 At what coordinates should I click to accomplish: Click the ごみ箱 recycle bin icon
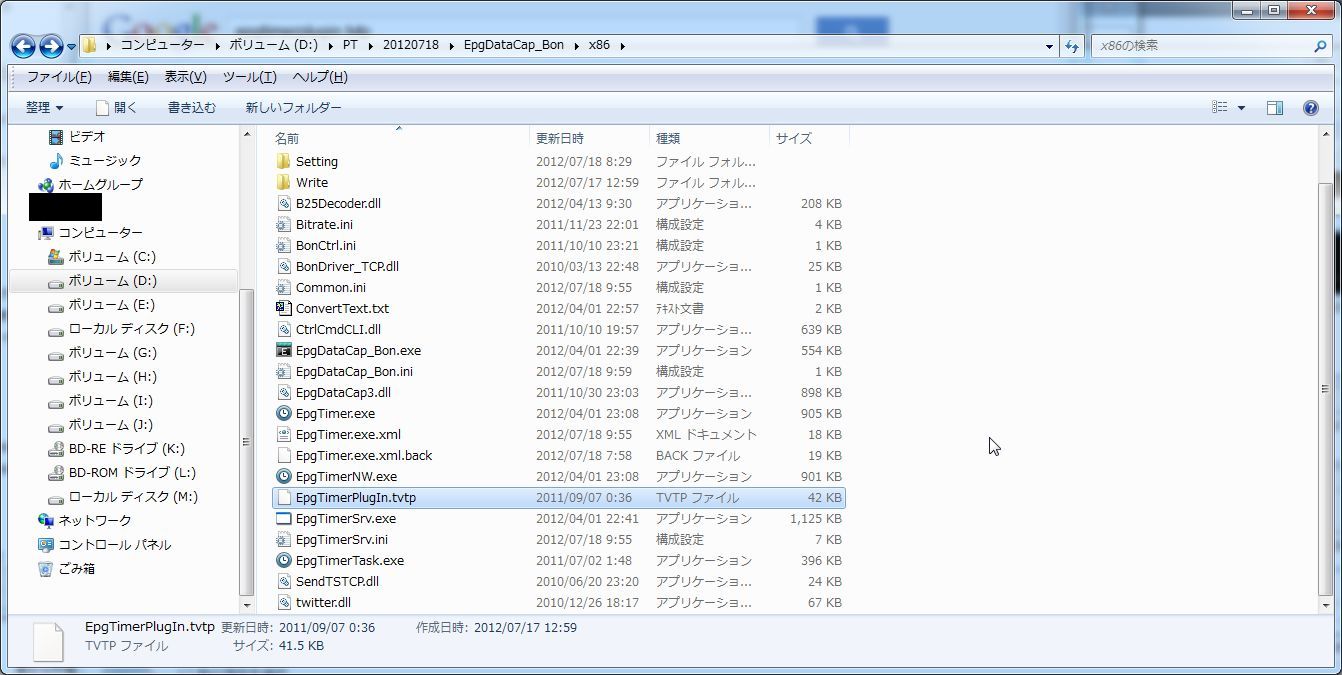tap(45, 569)
